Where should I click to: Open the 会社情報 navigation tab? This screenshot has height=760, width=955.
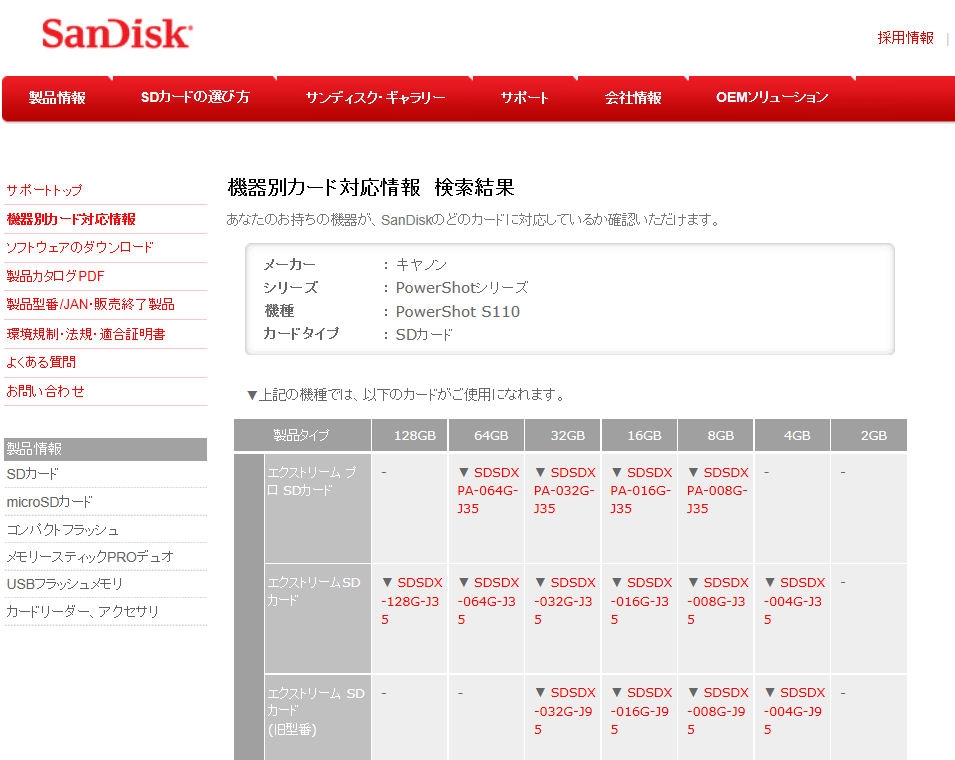pos(633,97)
